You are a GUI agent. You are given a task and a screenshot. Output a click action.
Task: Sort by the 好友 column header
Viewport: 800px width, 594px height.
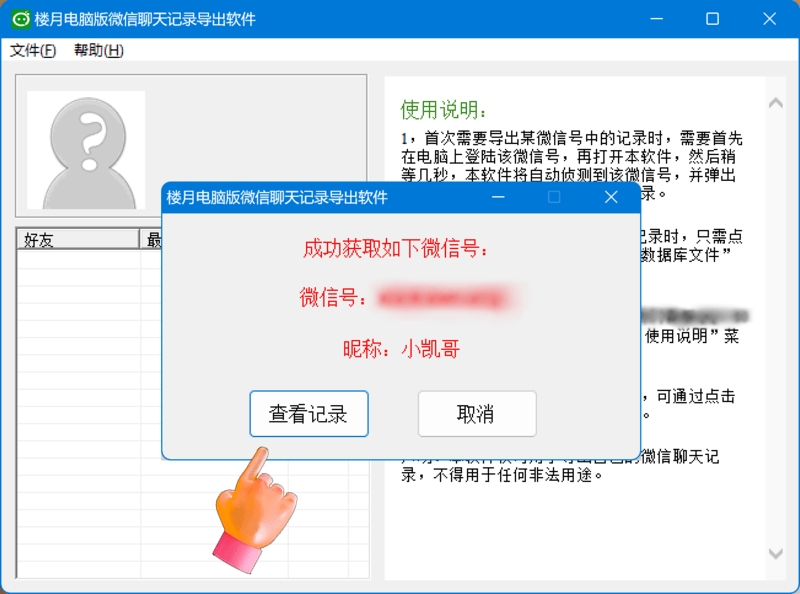coord(78,239)
